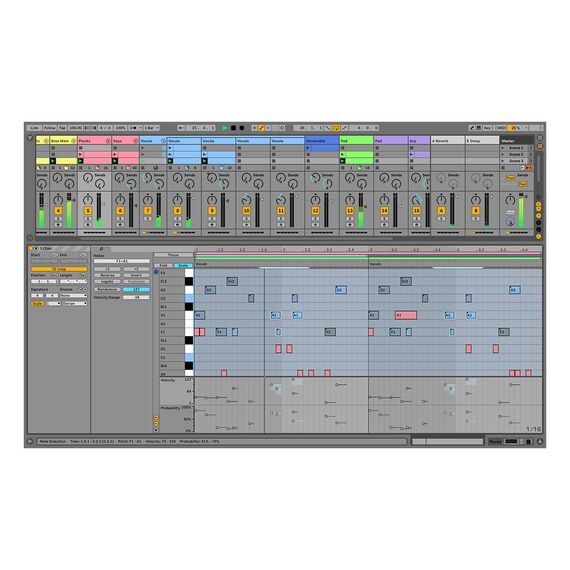Click track activator button 6
This screenshot has height=570, width=570.
120,210
